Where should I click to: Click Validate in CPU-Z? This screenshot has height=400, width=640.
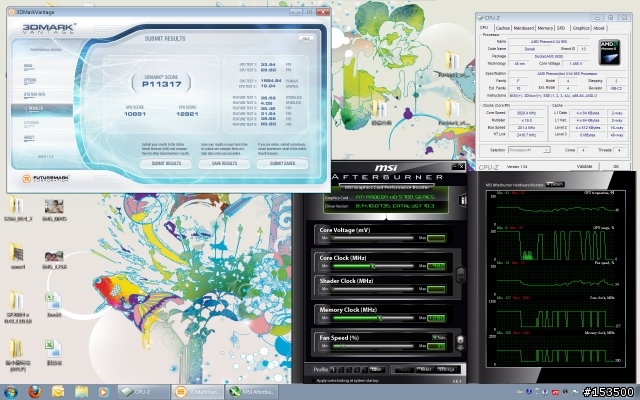(584, 167)
